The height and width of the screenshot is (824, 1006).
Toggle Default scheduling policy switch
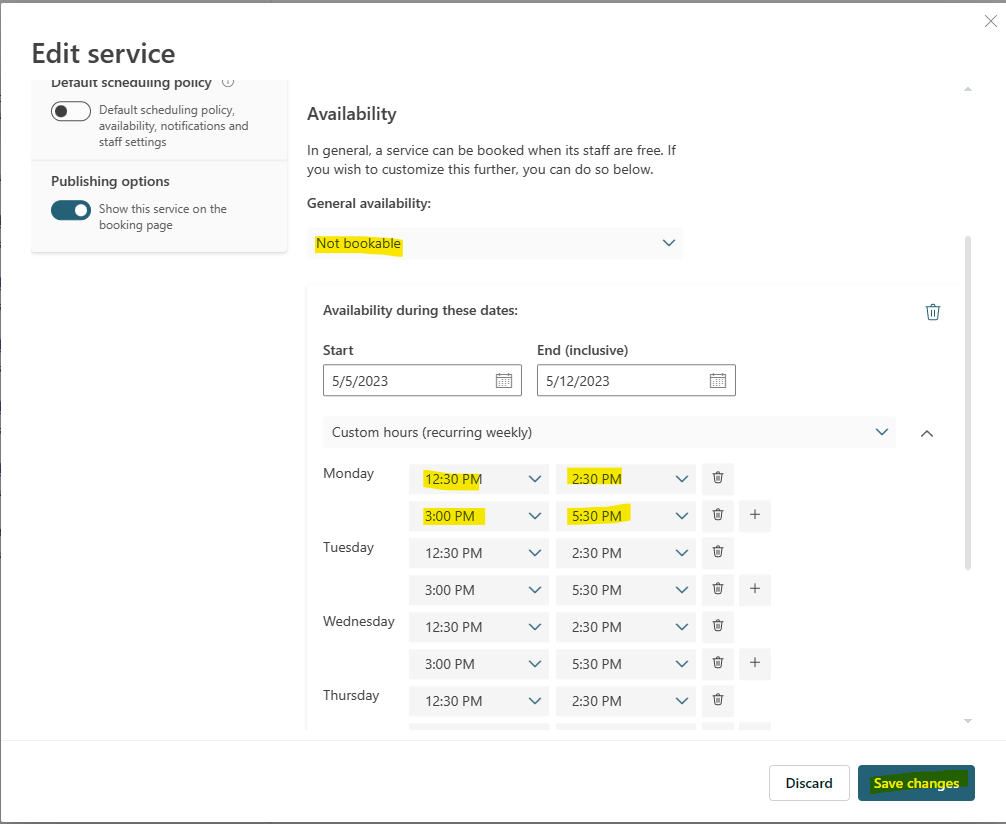click(71, 112)
